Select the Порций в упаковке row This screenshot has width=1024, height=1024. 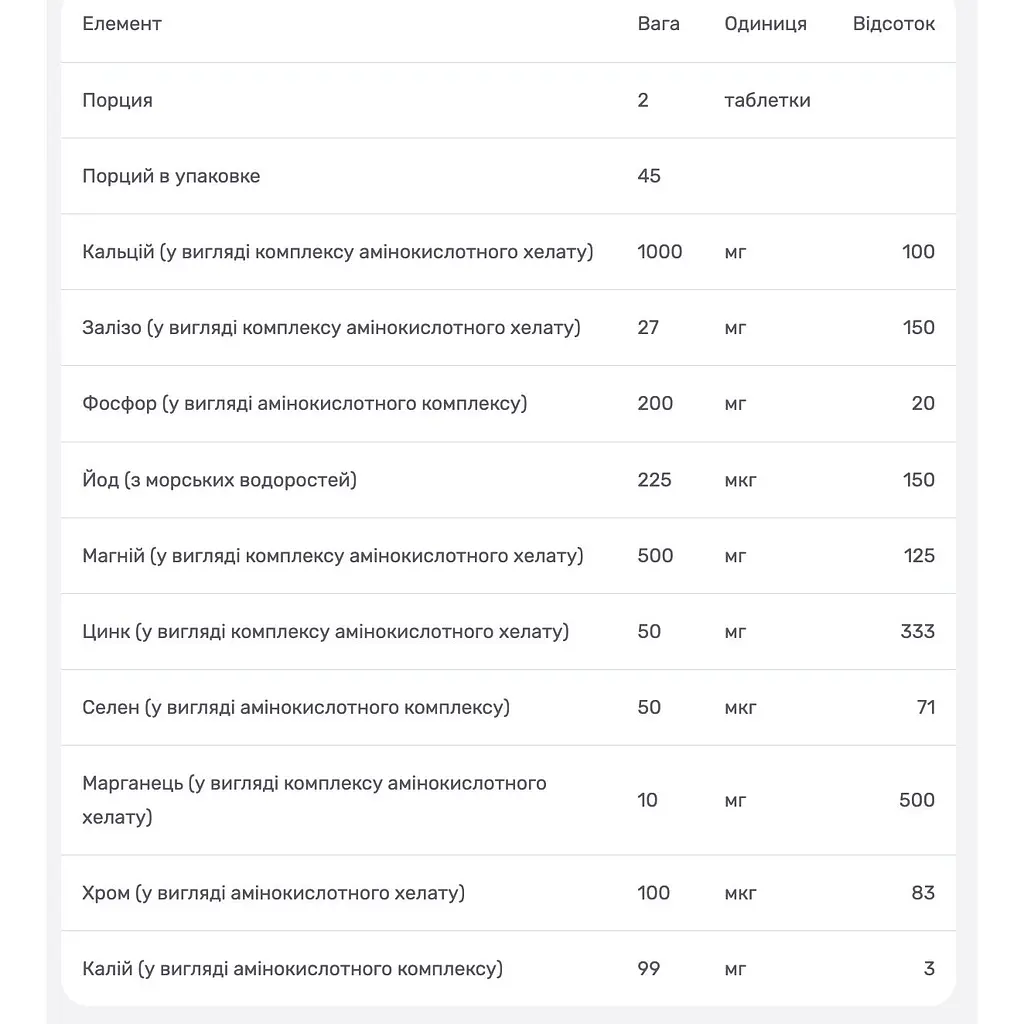508,176
